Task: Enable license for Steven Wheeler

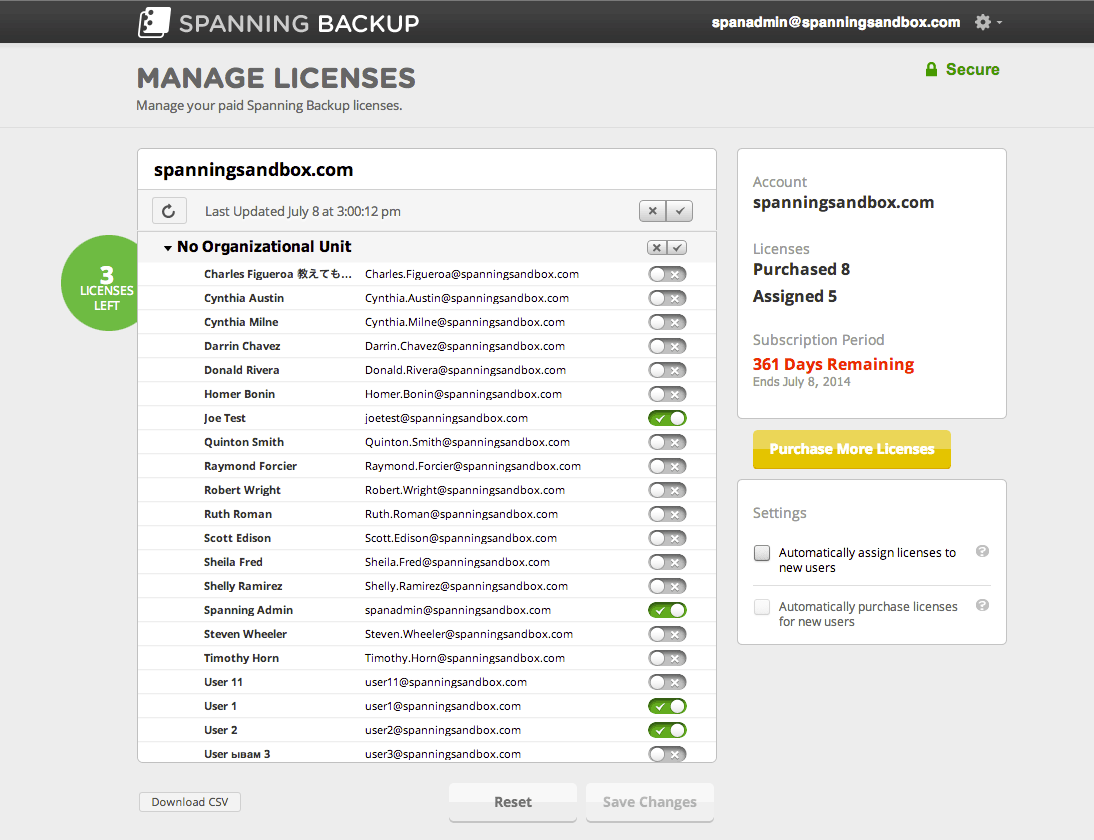Action: tap(667, 634)
